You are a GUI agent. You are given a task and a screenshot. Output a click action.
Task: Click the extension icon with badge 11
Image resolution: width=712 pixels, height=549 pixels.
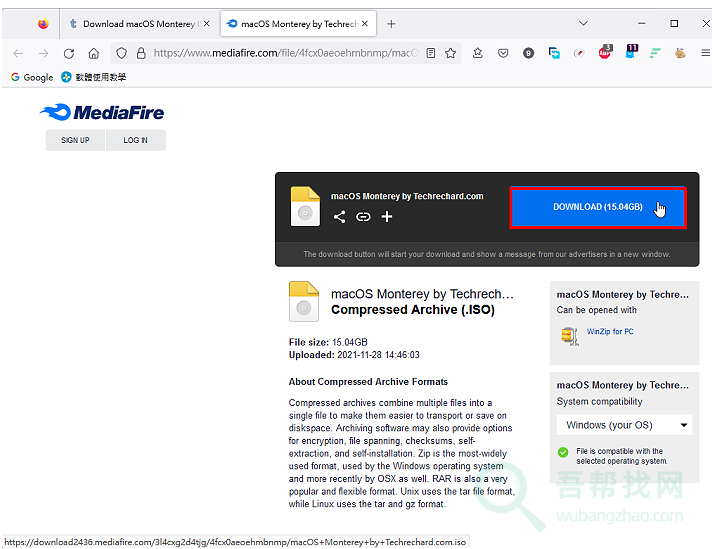click(x=631, y=52)
